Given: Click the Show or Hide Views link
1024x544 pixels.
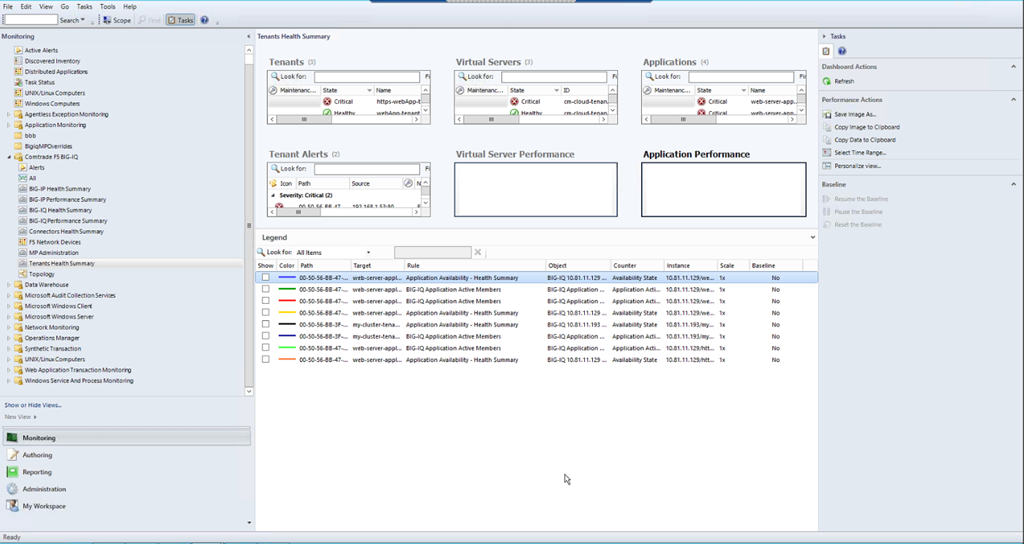Looking at the screenshot, I should (33, 405).
